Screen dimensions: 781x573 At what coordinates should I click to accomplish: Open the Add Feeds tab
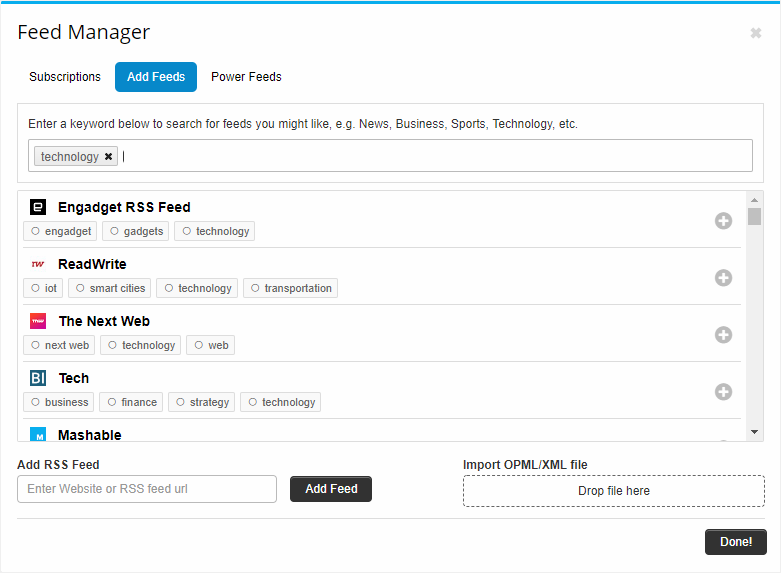[x=156, y=77]
